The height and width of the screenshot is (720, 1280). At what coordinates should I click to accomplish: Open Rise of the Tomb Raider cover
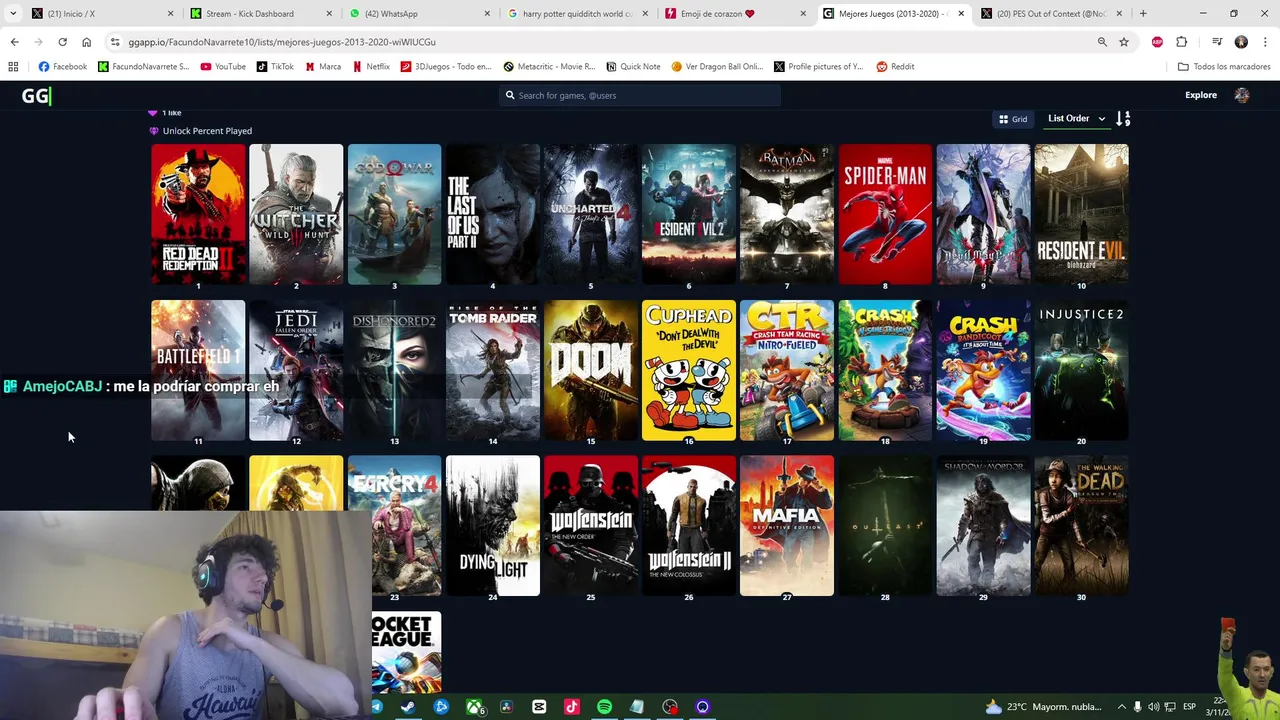pyautogui.click(x=492, y=370)
